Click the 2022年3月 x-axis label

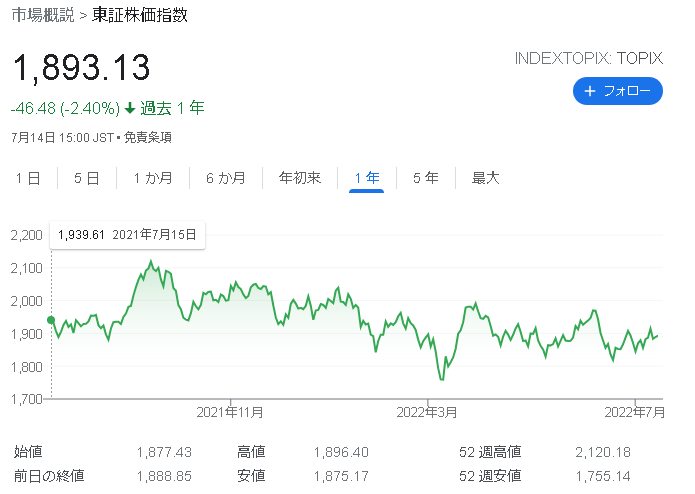(x=428, y=411)
